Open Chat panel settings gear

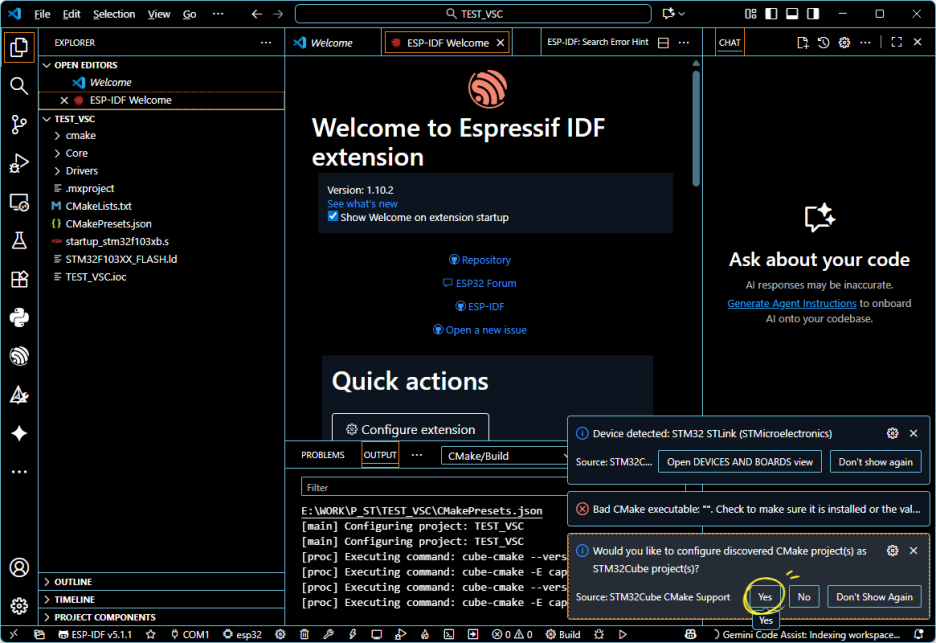pos(844,42)
